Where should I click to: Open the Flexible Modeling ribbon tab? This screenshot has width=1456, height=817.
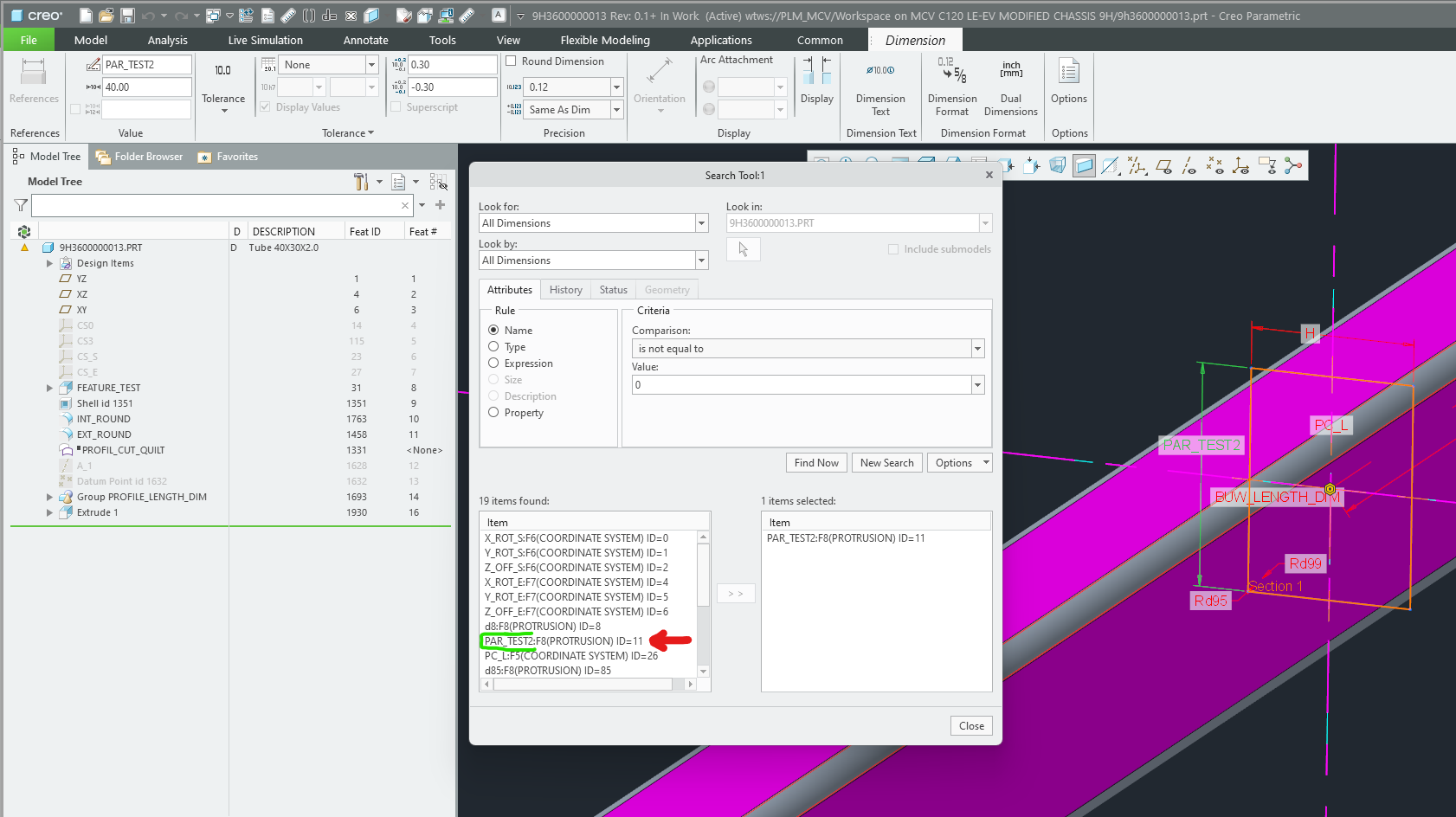604,40
